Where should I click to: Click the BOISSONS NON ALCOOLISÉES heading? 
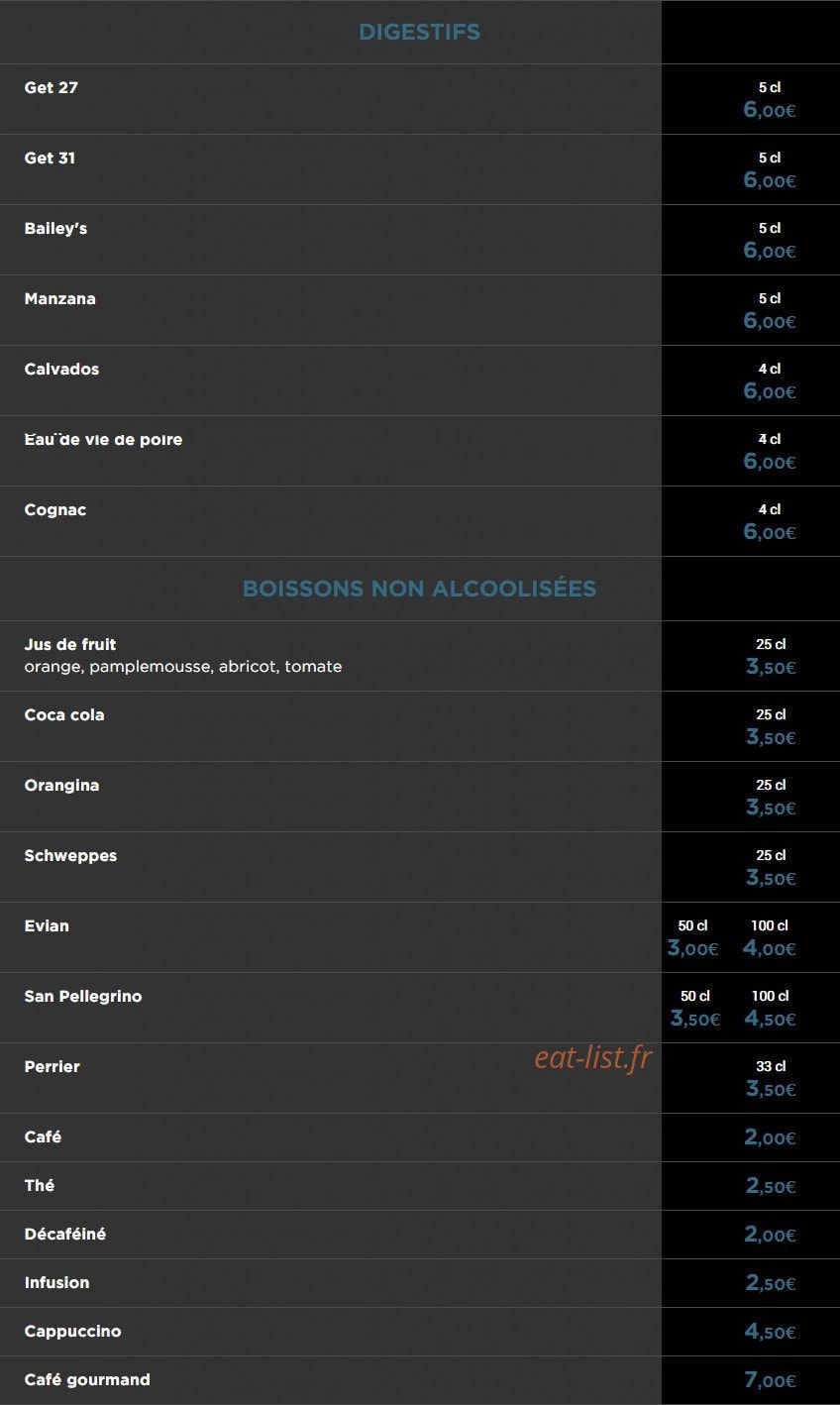(419, 589)
